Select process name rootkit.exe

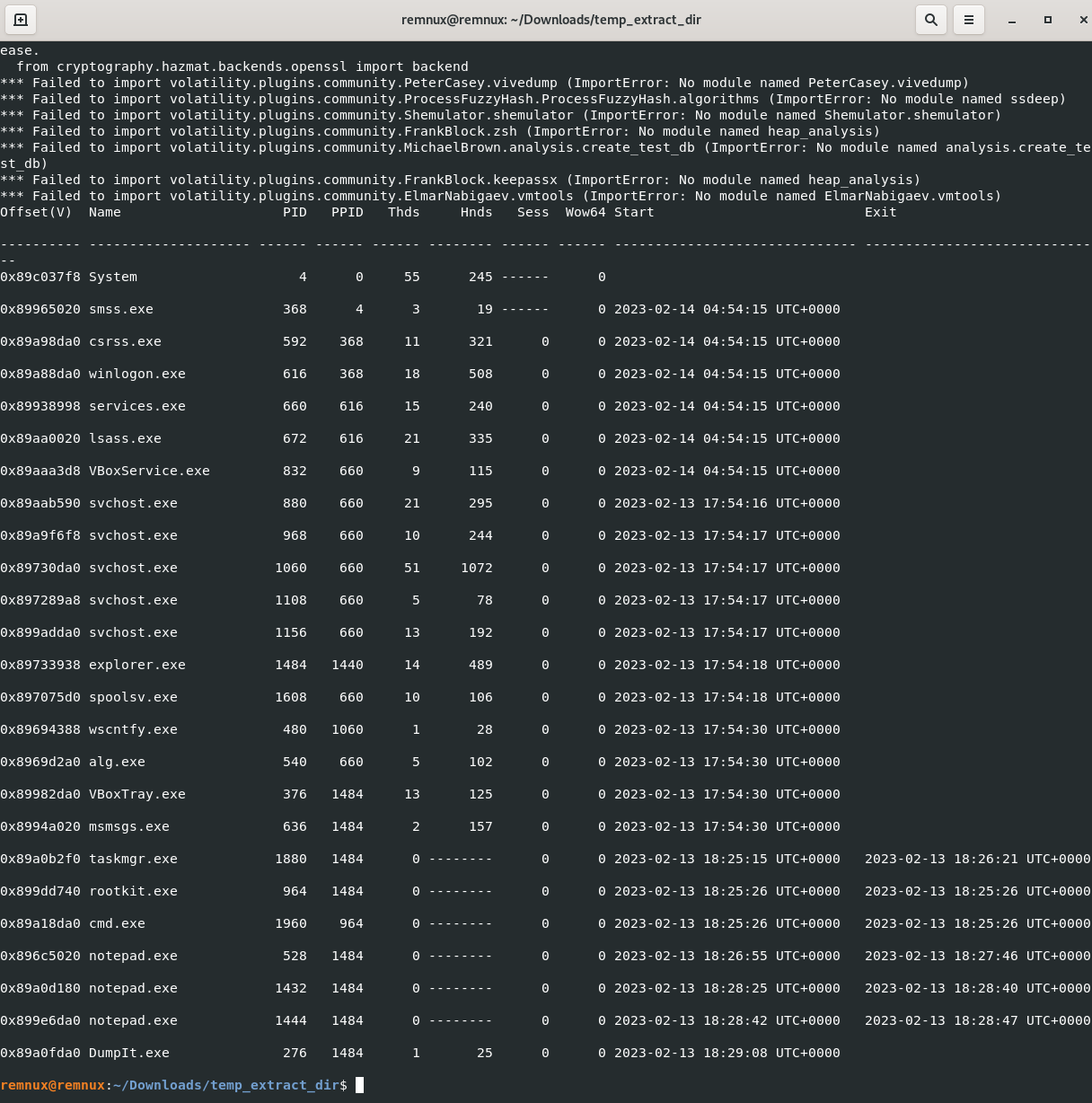click(133, 891)
